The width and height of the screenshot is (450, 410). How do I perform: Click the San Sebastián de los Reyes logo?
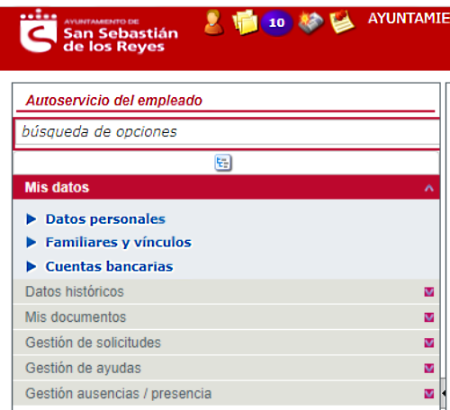click(99, 31)
